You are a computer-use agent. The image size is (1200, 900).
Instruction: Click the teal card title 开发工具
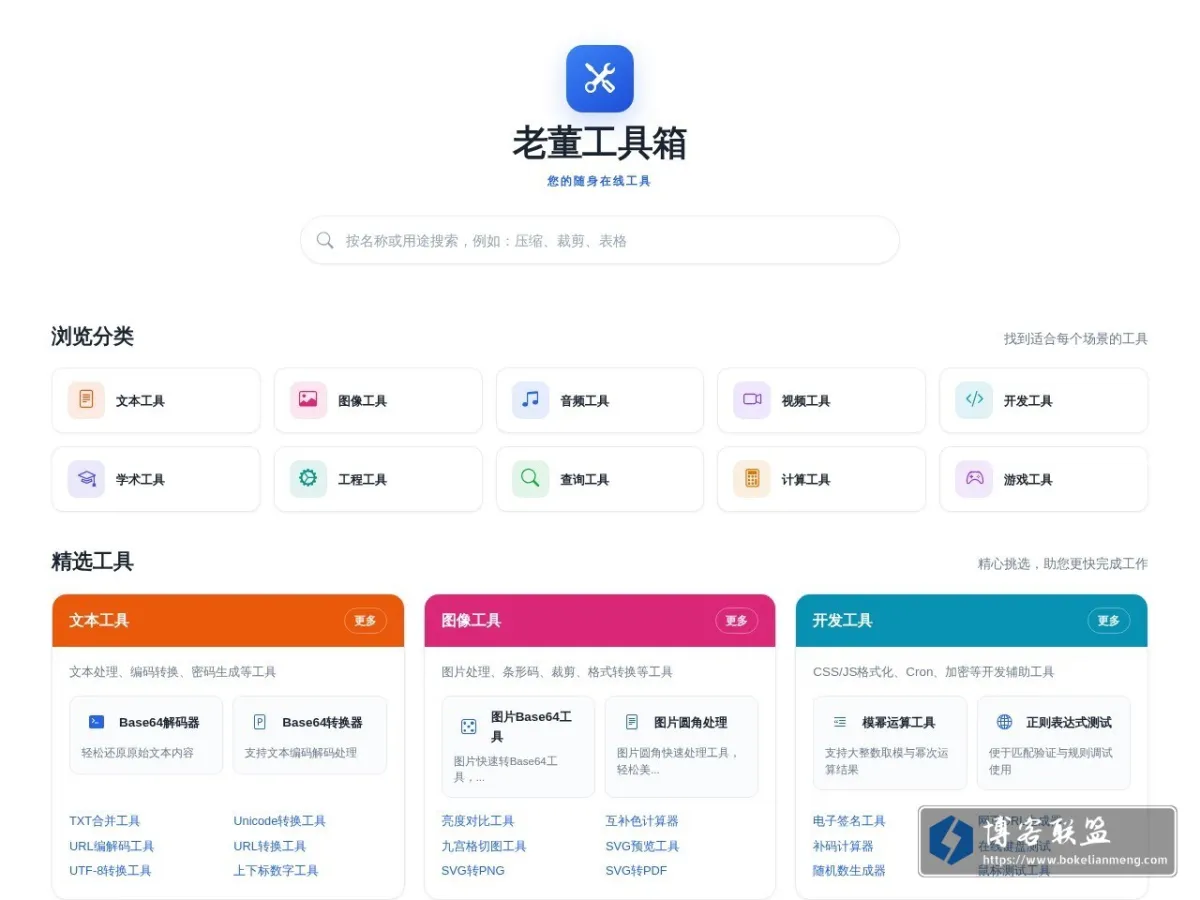coord(843,621)
